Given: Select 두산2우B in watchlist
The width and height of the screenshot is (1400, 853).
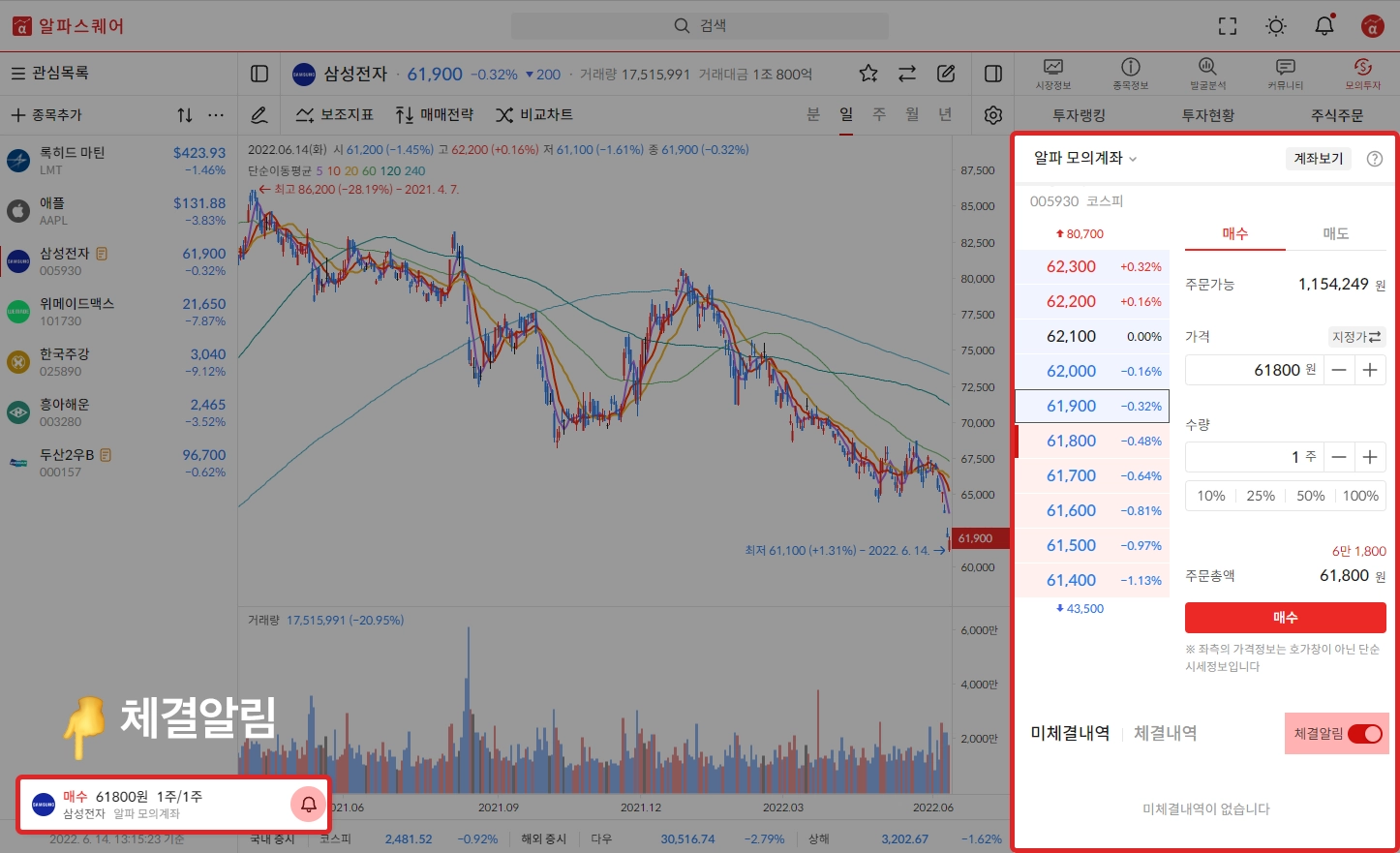Looking at the screenshot, I should (x=118, y=462).
